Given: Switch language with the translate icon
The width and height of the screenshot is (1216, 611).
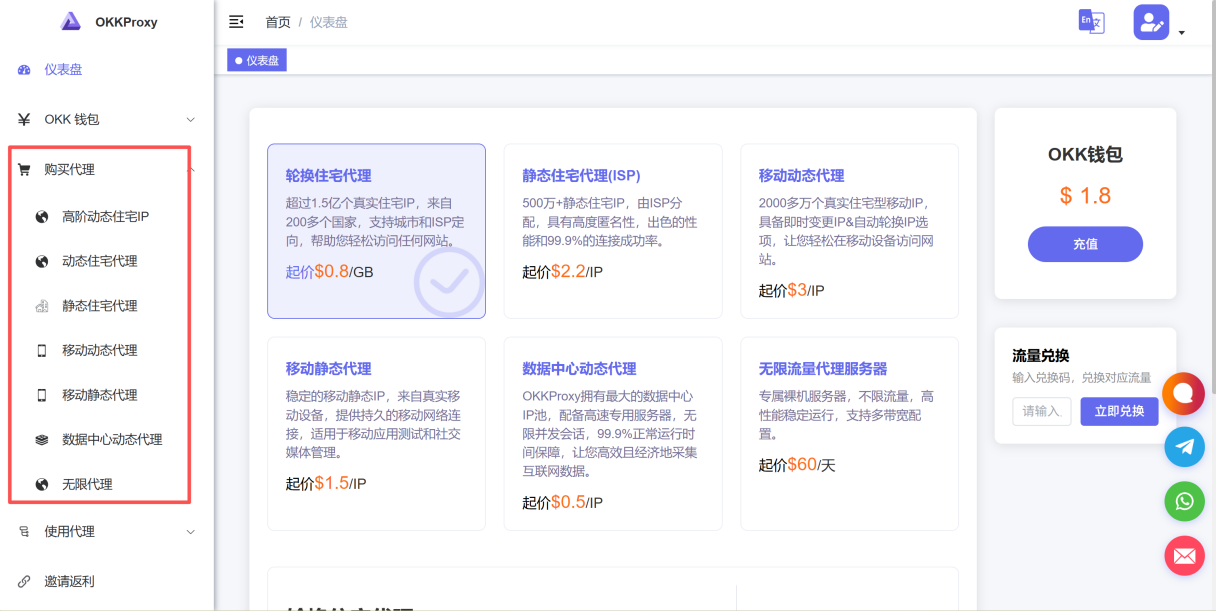Looking at the screenshot, I should (1091, 22).
